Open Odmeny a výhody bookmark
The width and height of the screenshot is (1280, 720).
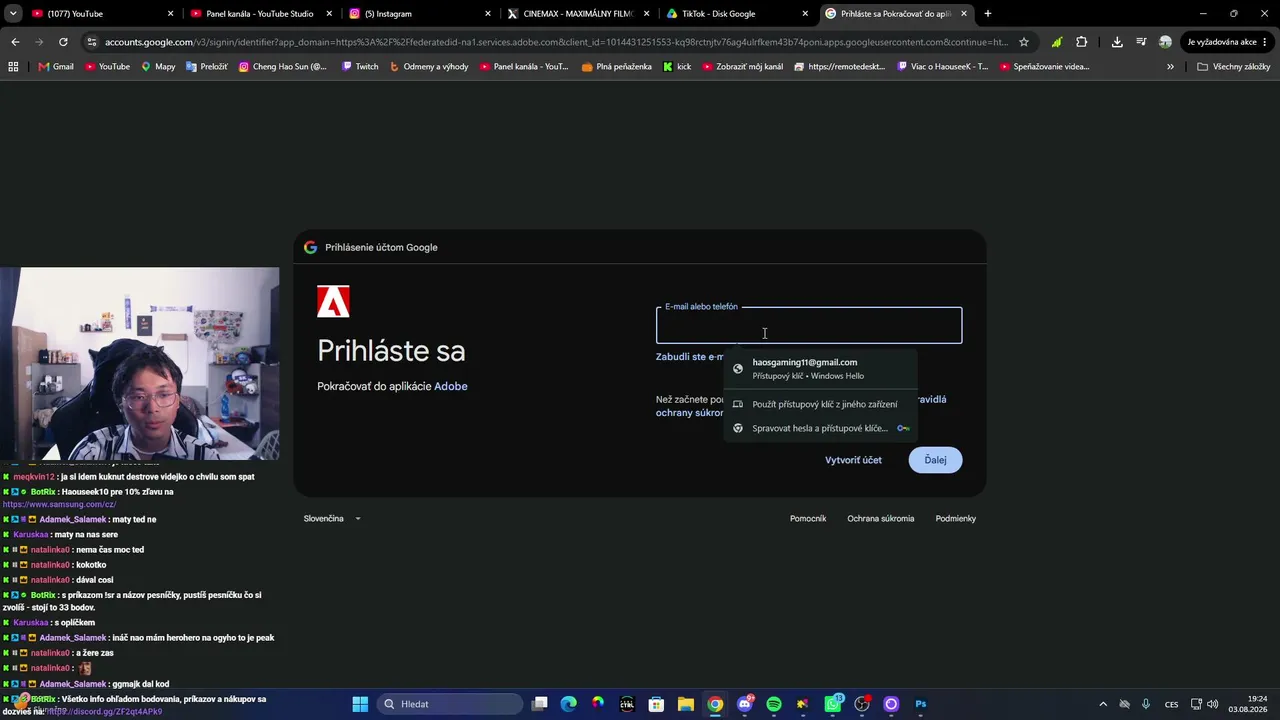428,67
